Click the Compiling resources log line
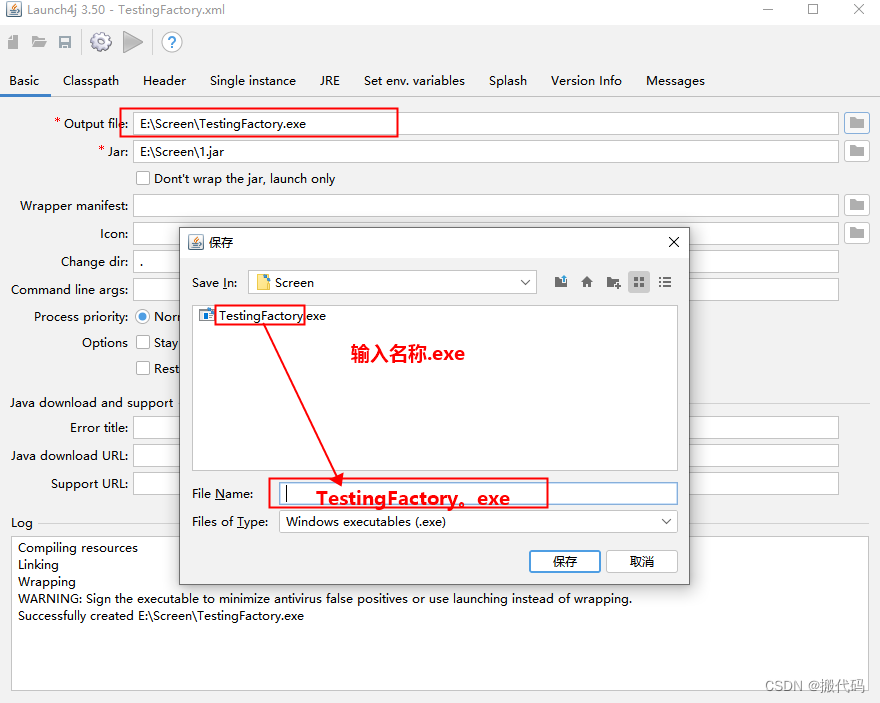The image size is (880, 703). pos(78,548)
